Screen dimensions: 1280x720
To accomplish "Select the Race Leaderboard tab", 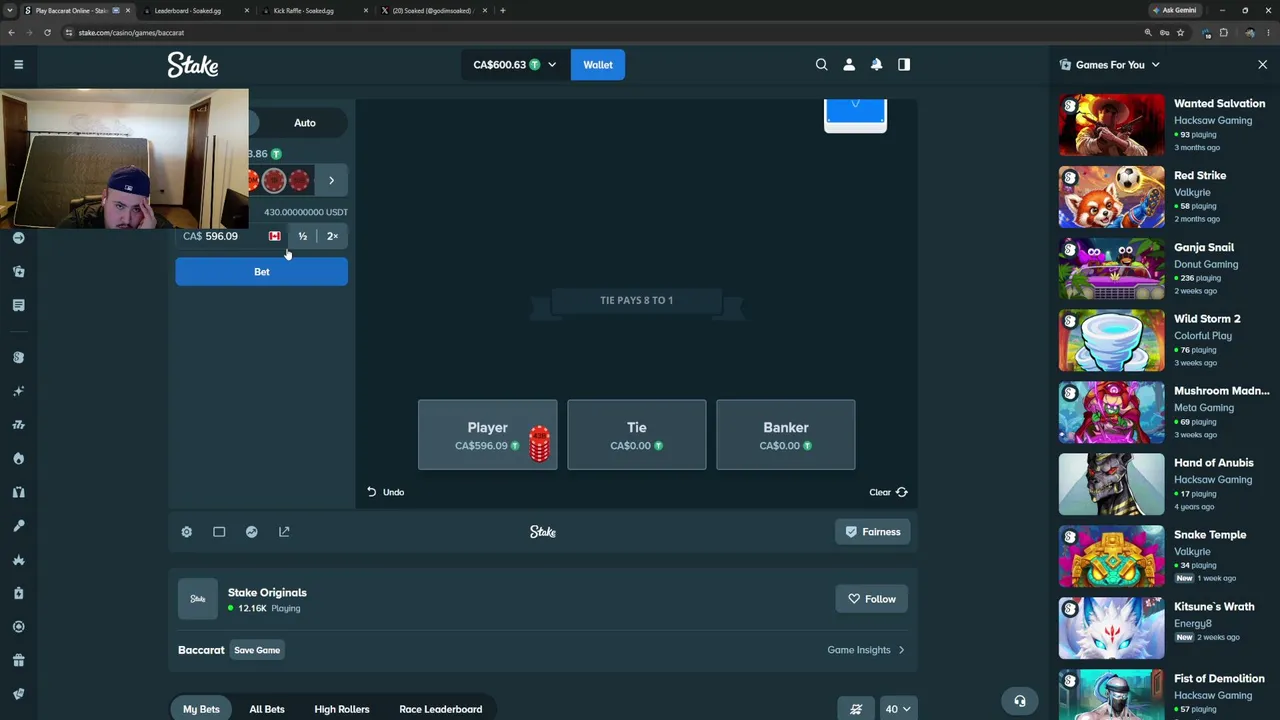I will (441, 709).
